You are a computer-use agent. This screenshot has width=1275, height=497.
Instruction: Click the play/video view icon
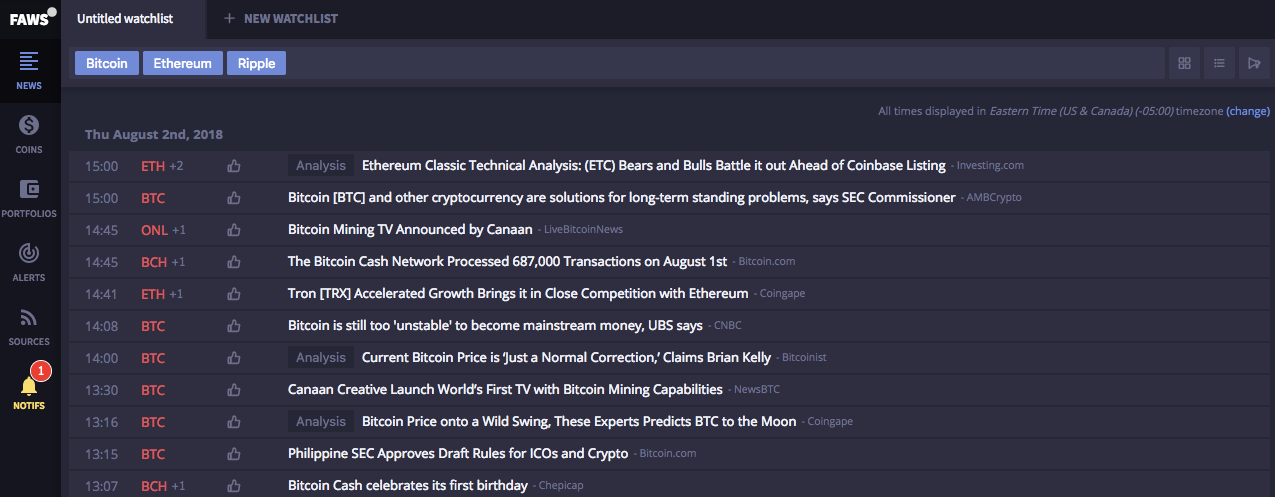click(1253, 63)
